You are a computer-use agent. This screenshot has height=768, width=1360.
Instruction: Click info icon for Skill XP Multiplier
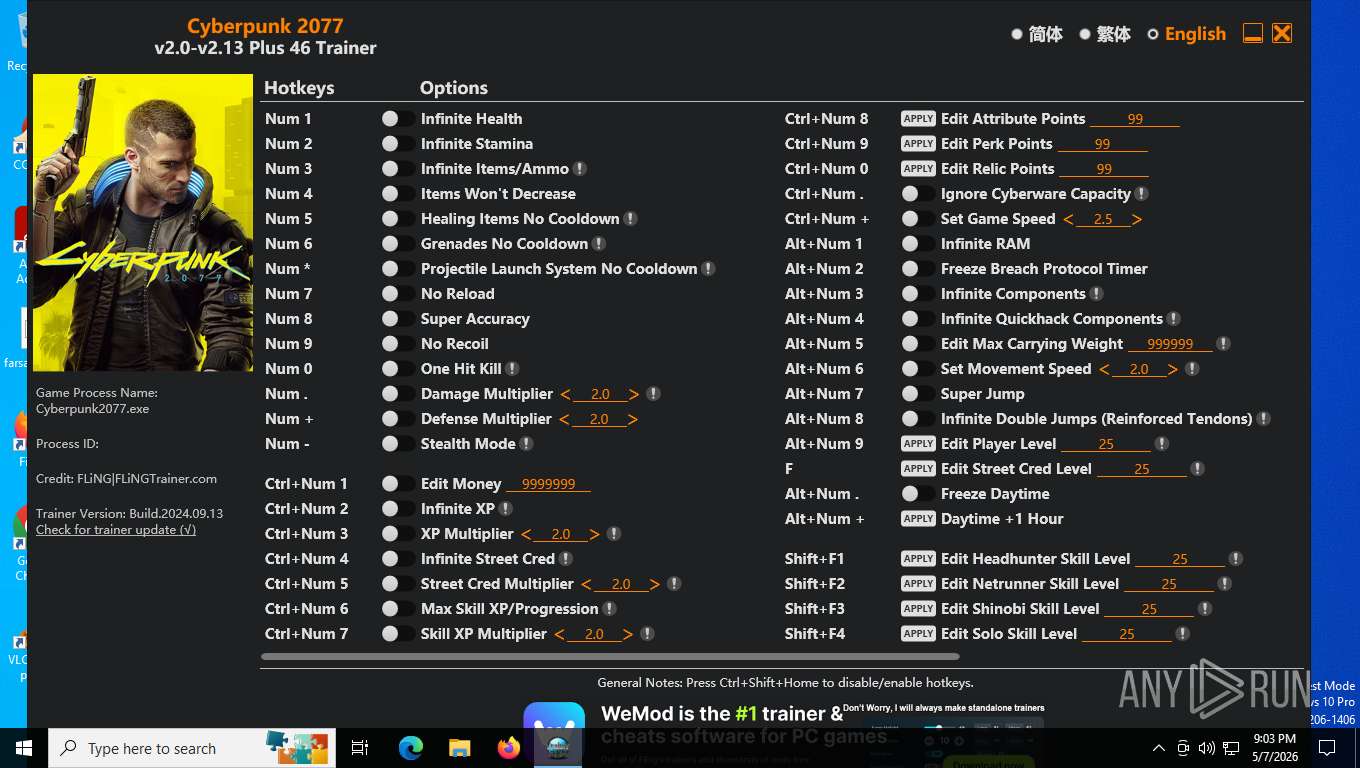(x=647, y=634)
